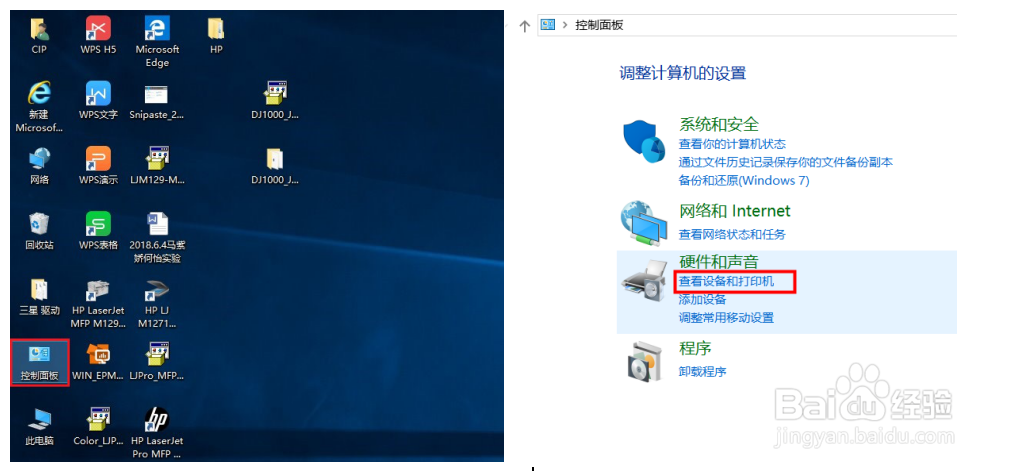Image resolution: width=1009 pixels, height=471 pixels.
Task: Select the WPS表格 shortcut icon
Action: [98, 232]
